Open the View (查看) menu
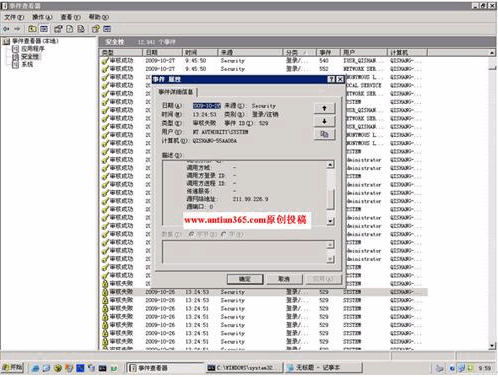498x377 pixels. [70, 17]
